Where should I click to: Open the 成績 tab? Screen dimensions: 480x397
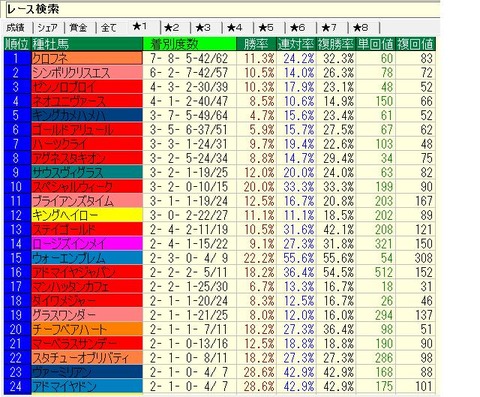coord(16,28)
